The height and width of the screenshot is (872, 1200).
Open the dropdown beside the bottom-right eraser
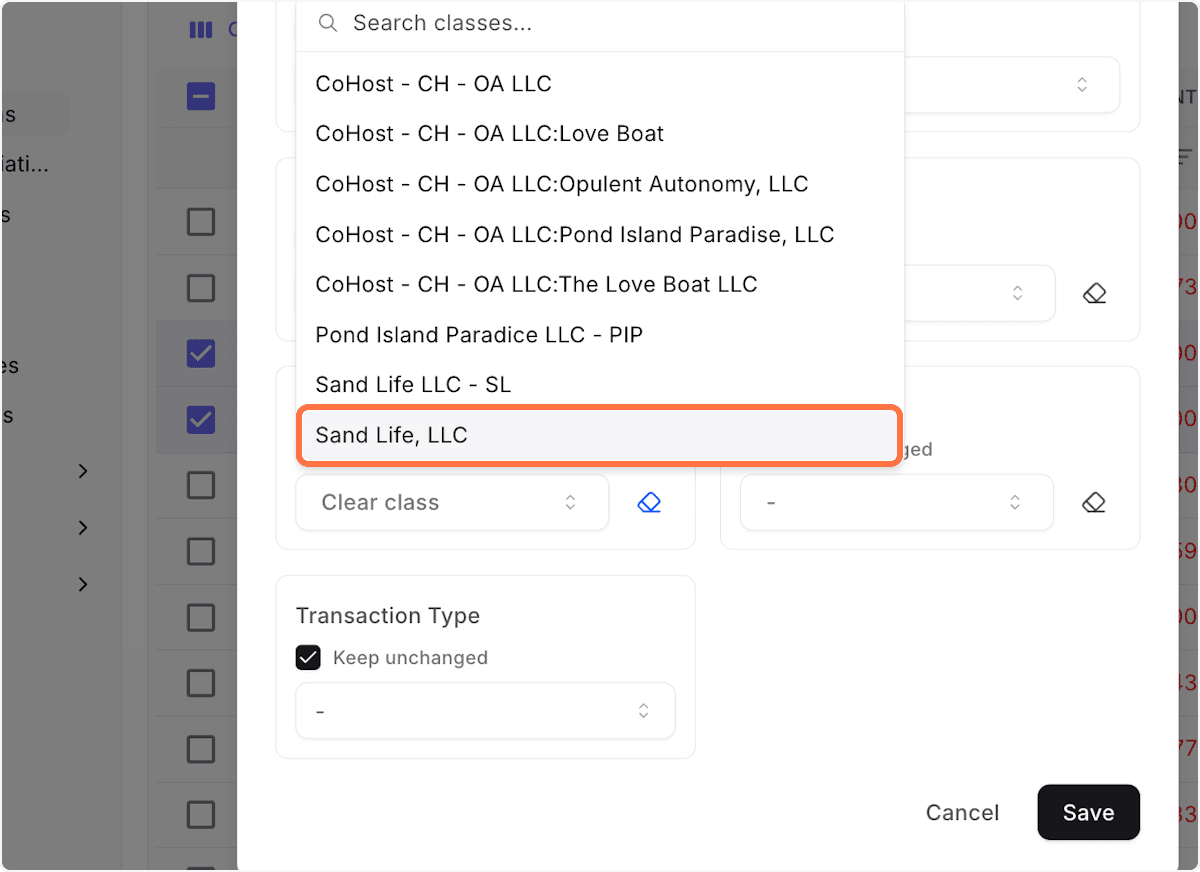[x=896, y=502]
